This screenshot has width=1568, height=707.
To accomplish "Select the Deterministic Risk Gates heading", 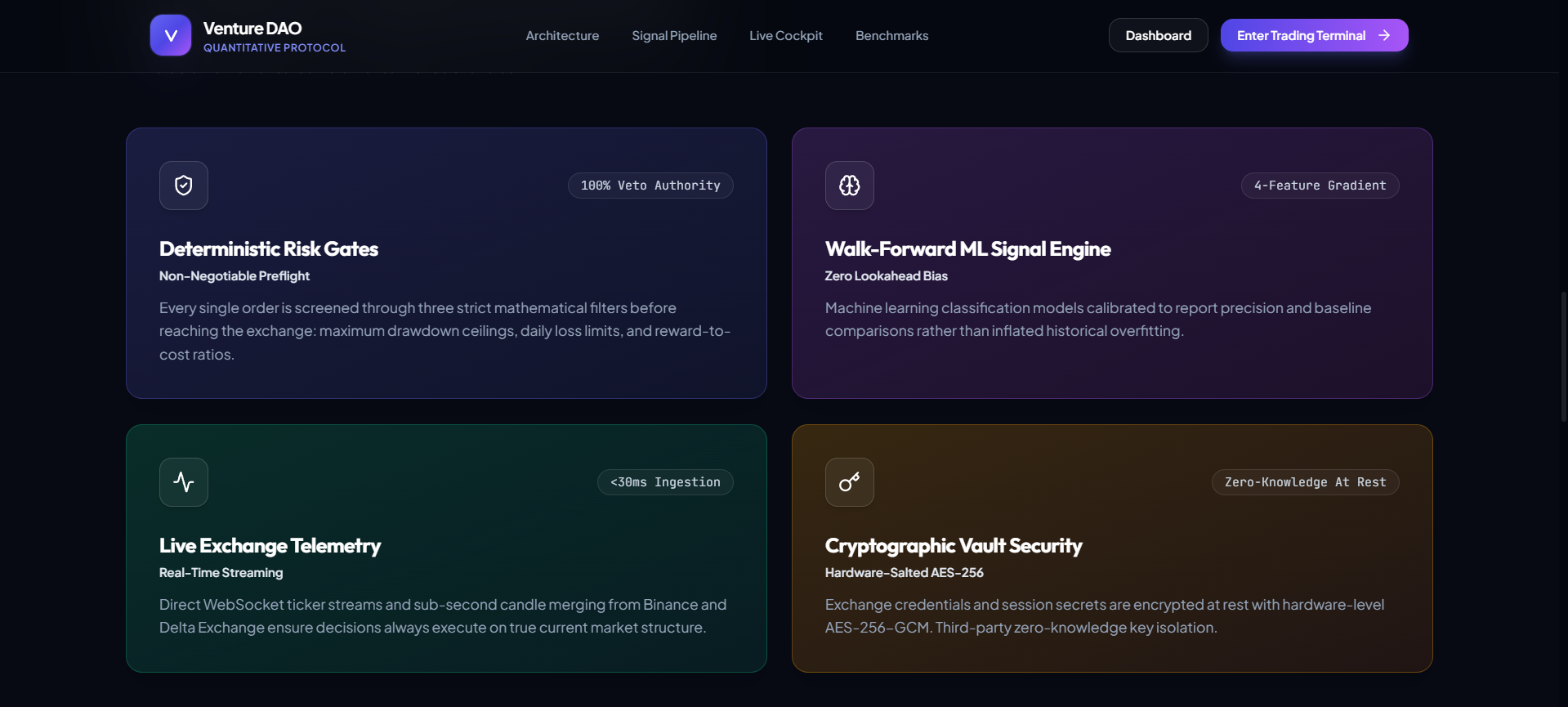I will pos(269,249).
